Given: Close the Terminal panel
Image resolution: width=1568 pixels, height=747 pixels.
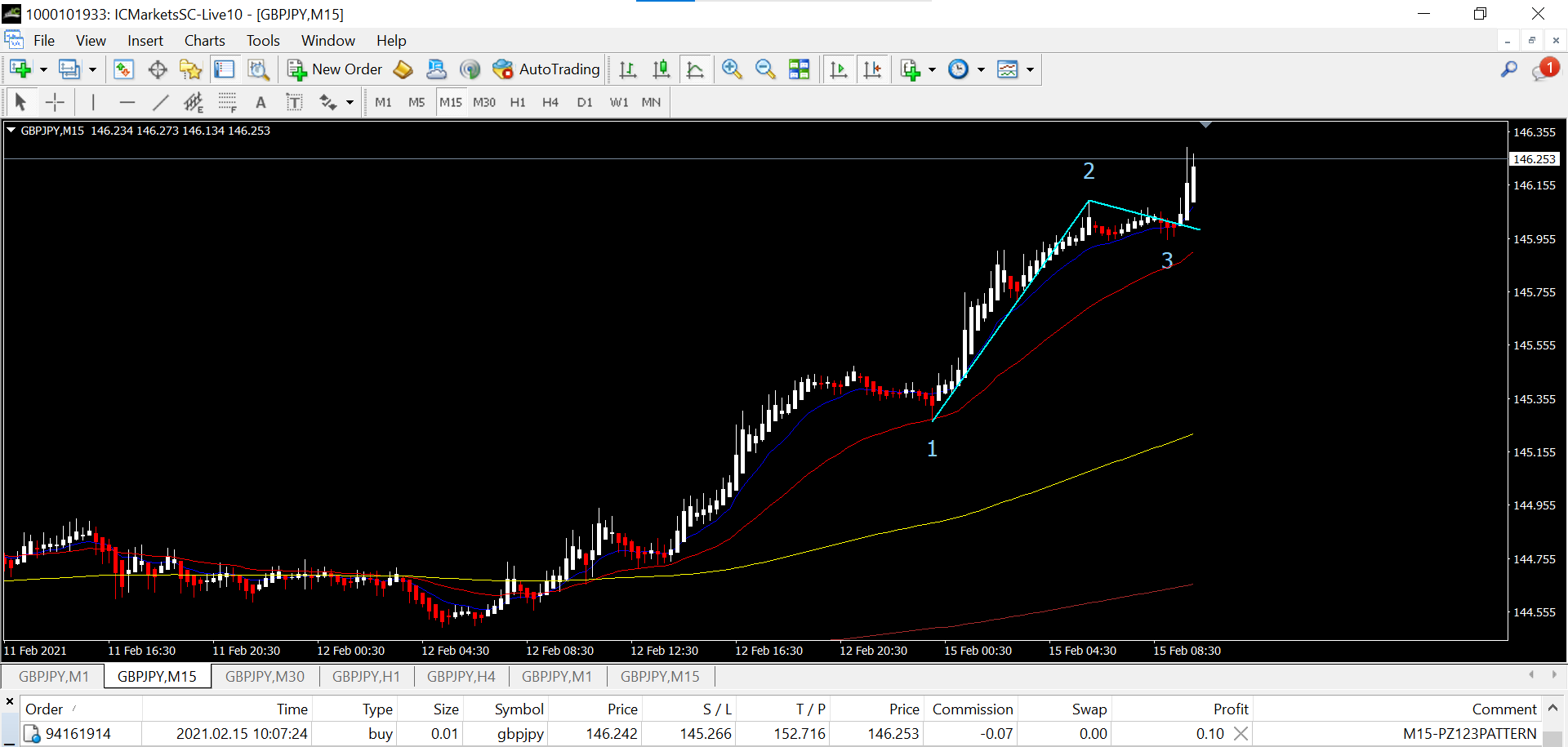Looking at the screenshot, I should tap(10, 701).
